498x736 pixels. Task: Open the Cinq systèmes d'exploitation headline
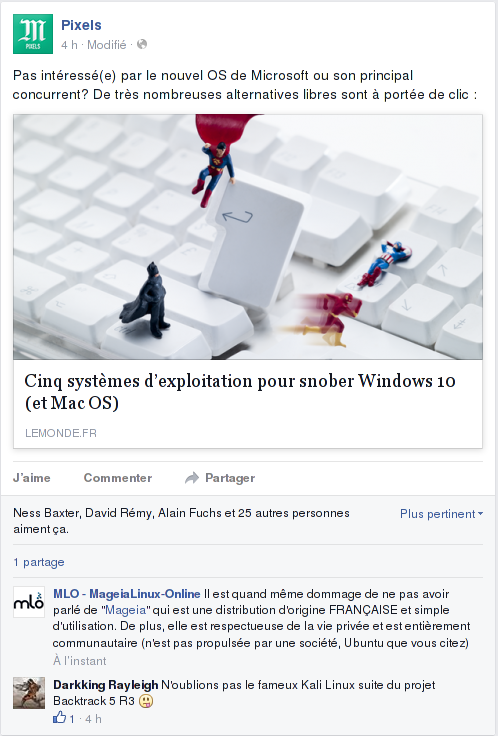pos(240,392)
